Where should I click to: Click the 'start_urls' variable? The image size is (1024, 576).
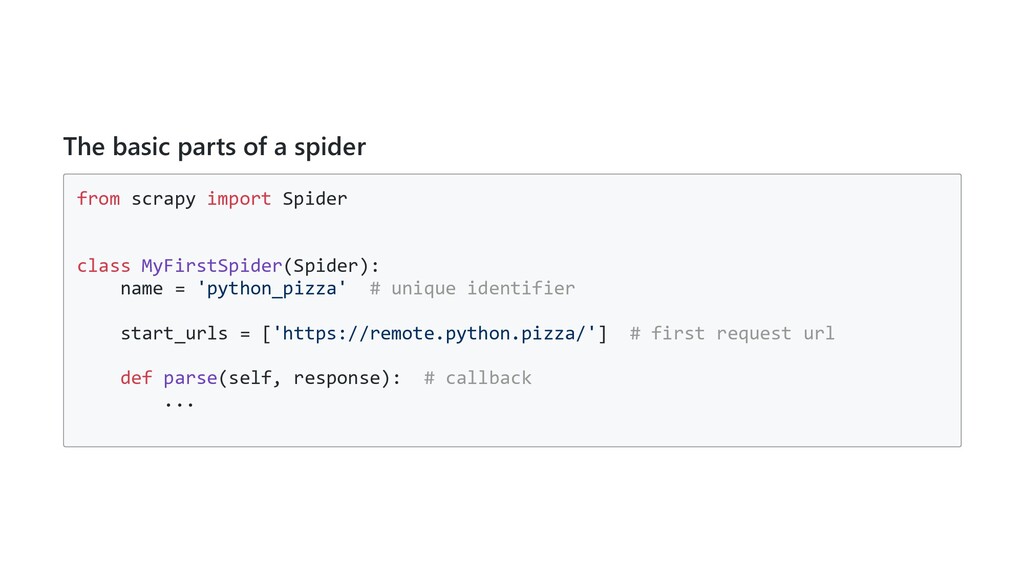tap(174, 333)
